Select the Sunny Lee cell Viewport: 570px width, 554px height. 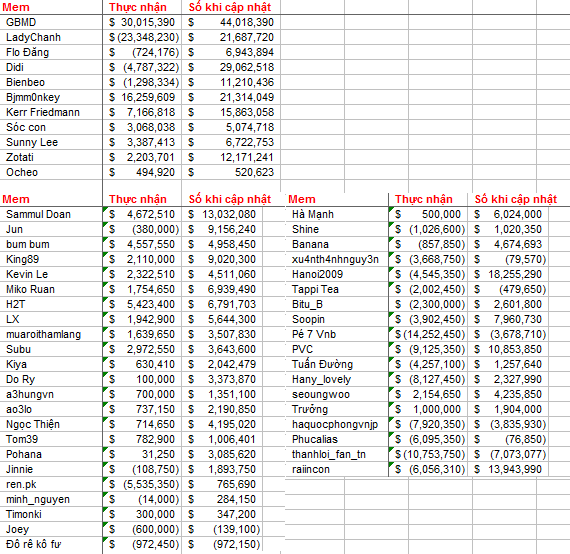[51, 142]
